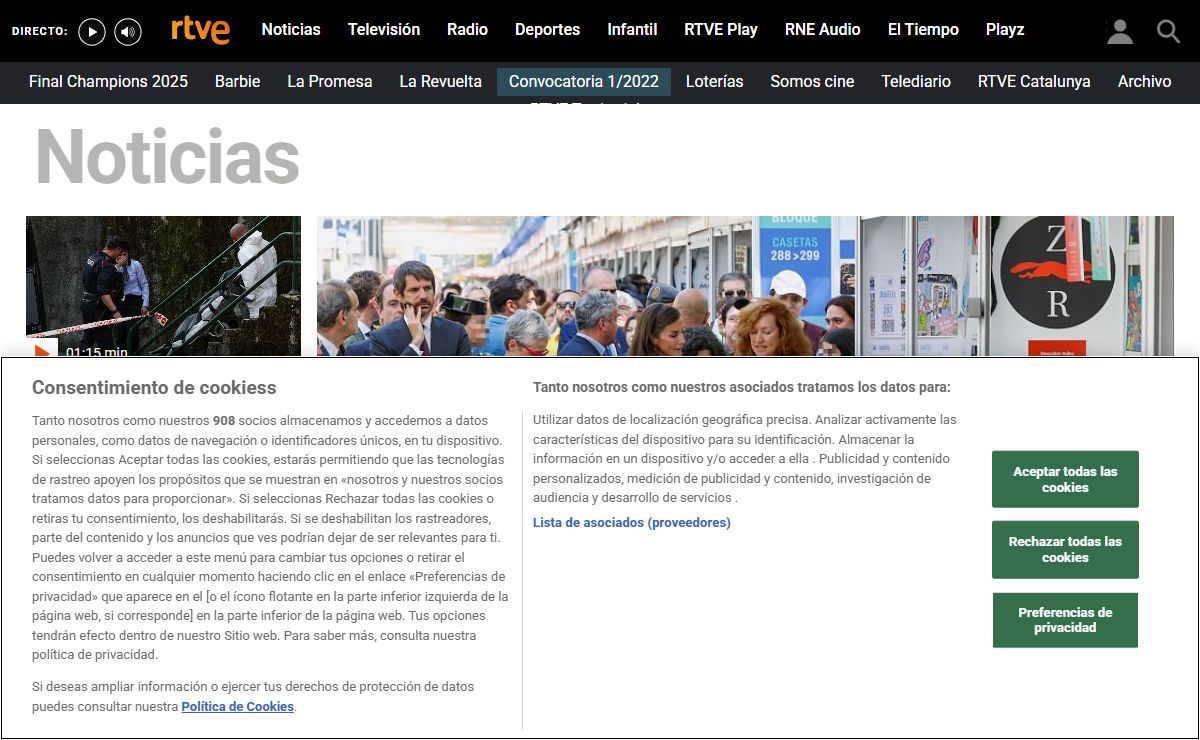The image size is (1200, 740).
Task: Open the Noticias menu item
Action: [291, 29]
